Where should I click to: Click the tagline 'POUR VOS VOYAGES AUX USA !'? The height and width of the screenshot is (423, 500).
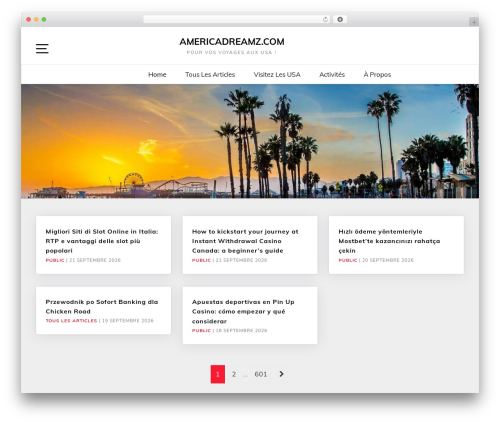(x=232, y=52)
